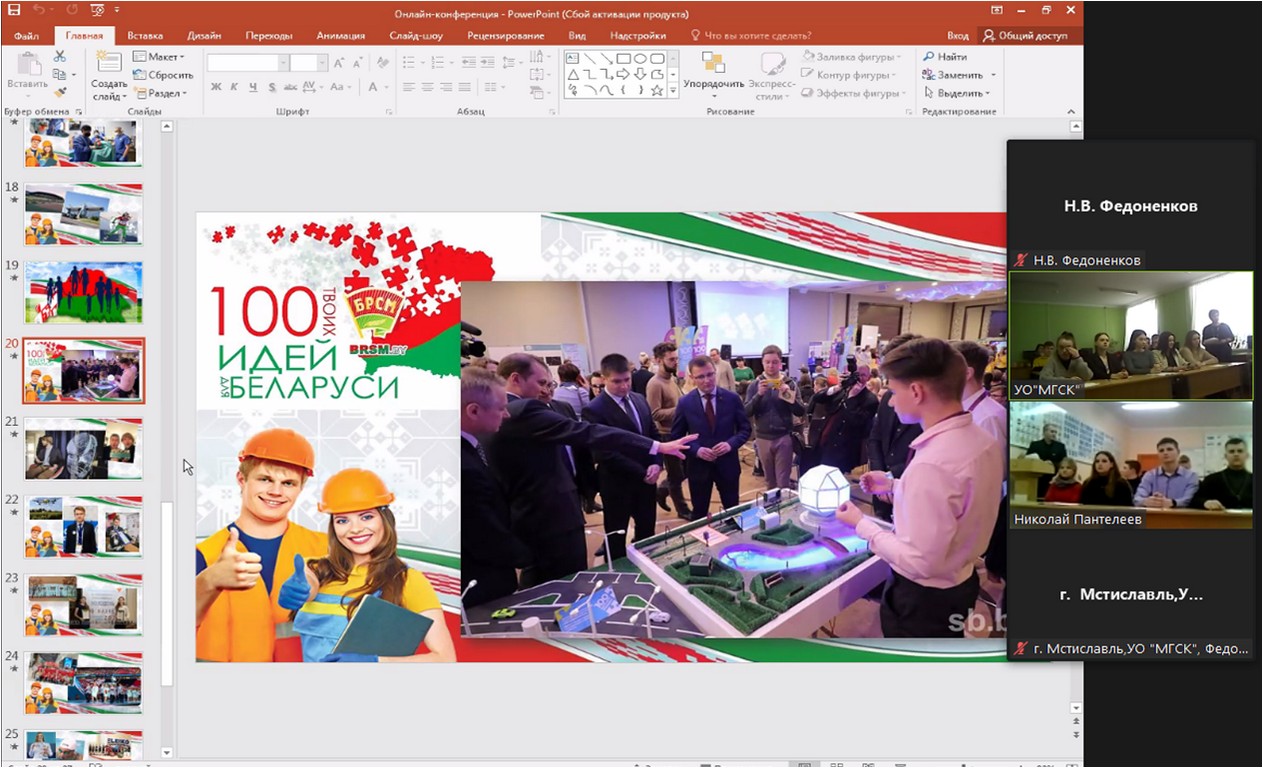Screen dimensions: 1263x768
Task: Open the Анимация tab
Action: click(x=341, y=35)
